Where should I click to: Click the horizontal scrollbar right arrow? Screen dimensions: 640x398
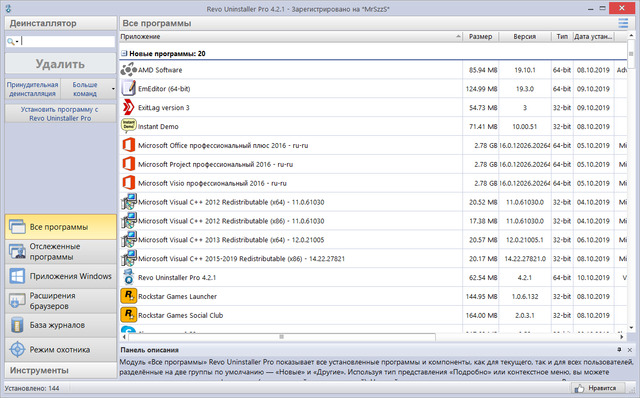(x=622, y=337)
